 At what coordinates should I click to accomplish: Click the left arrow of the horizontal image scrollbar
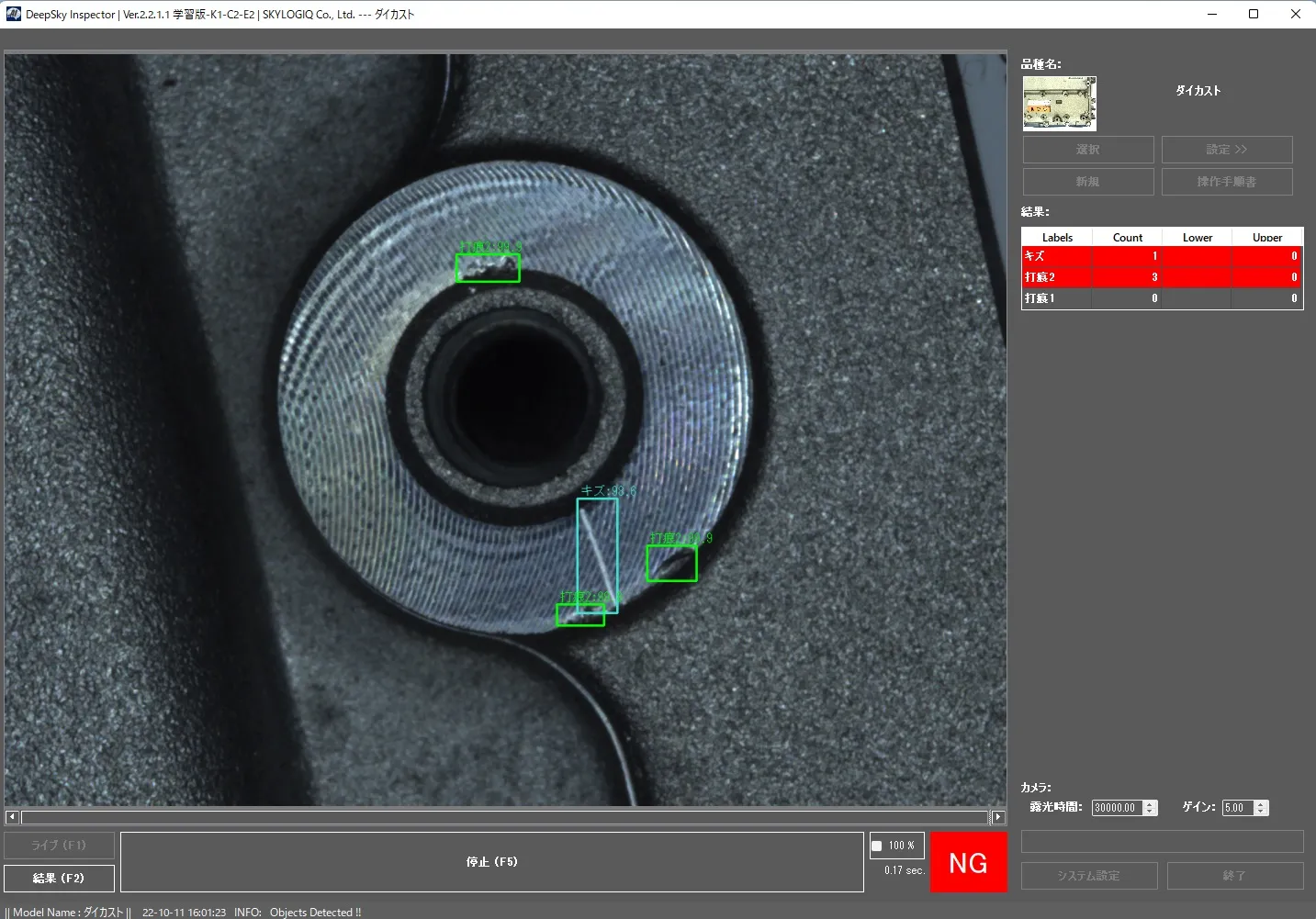[12, 817]
